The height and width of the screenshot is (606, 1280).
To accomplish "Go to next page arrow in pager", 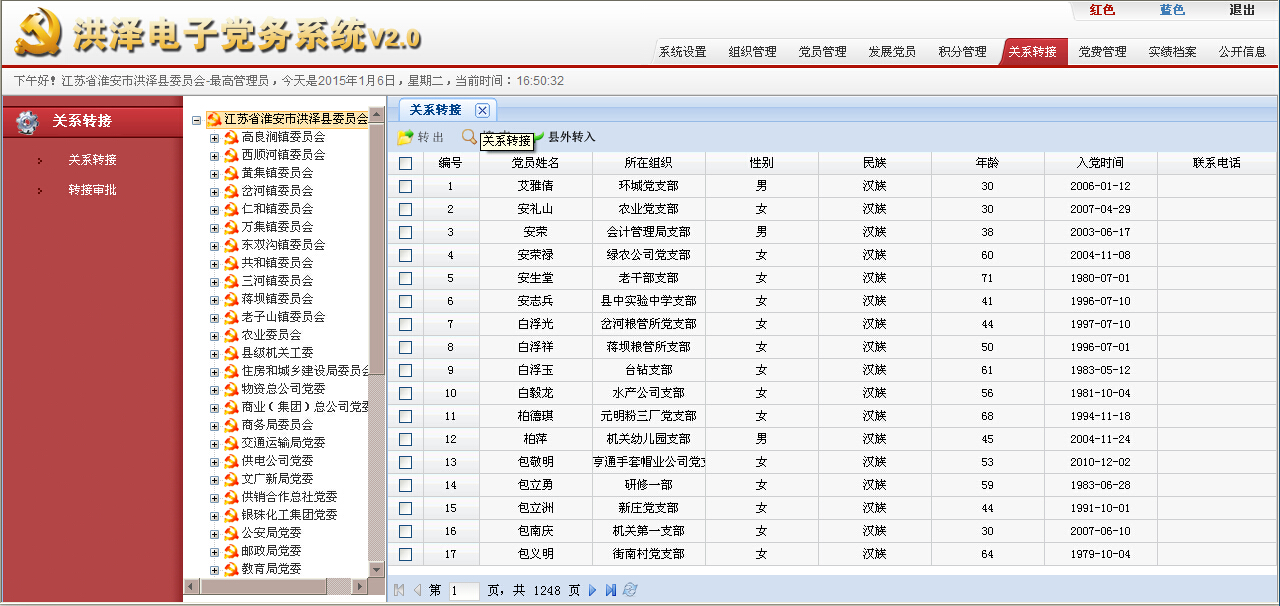I will point(592,590).
